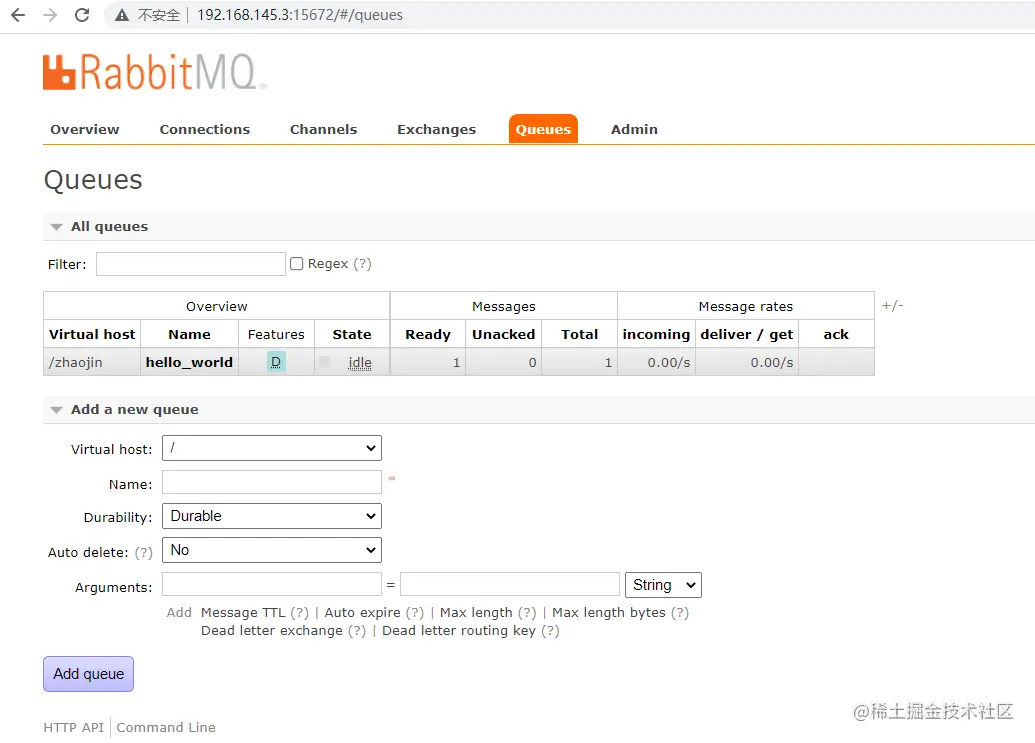Screen dimensions: 1035x743
Task: Open the Virtual host dropdown
Action: point(272,448)
